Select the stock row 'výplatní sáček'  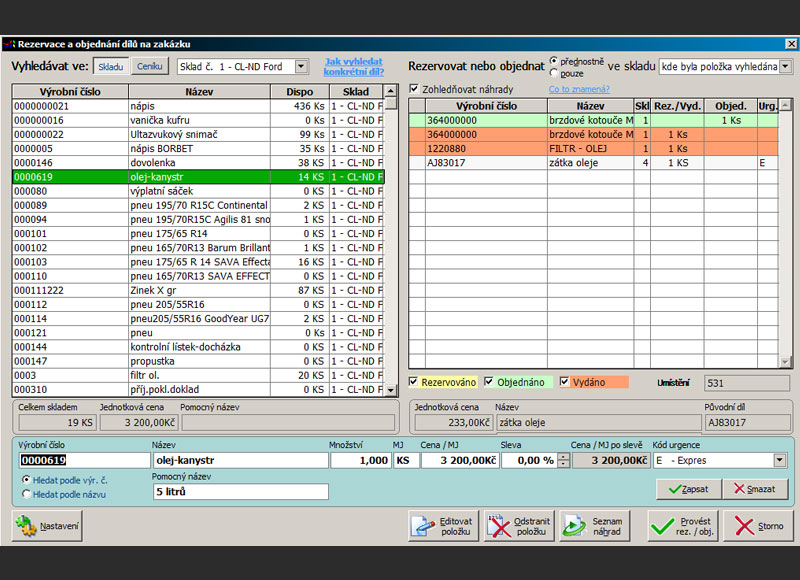click(198, 191)
